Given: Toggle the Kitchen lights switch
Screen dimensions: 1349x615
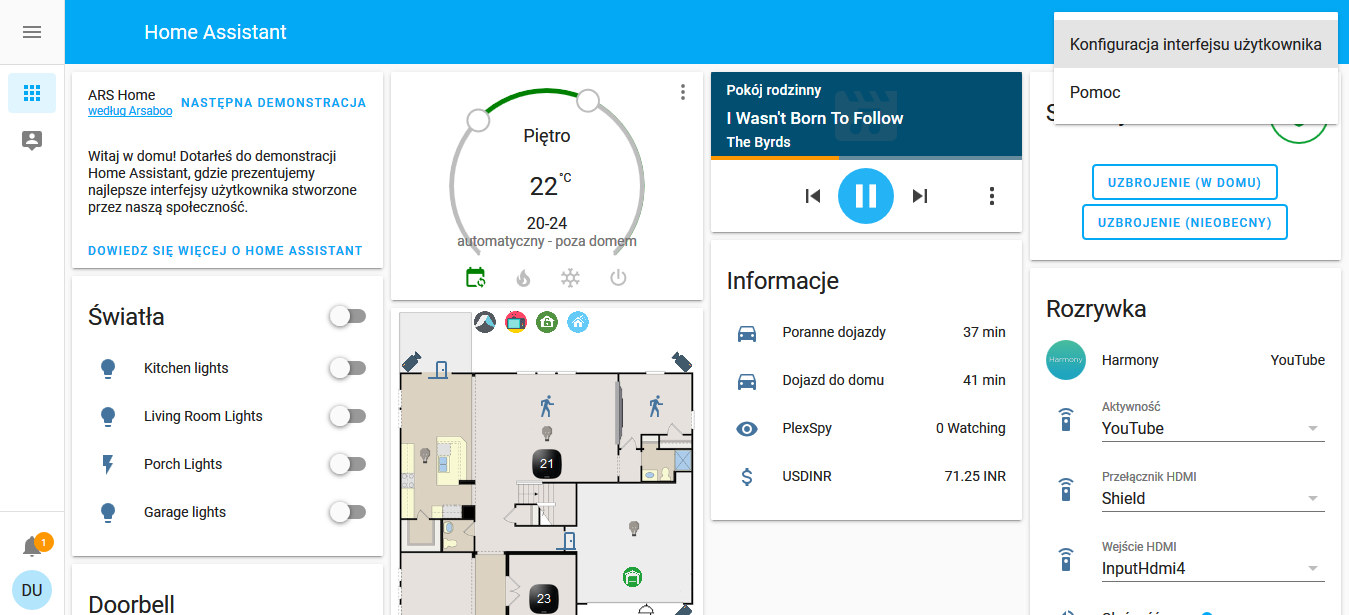Looking at the screenshot, I should (x=347, y=368).
